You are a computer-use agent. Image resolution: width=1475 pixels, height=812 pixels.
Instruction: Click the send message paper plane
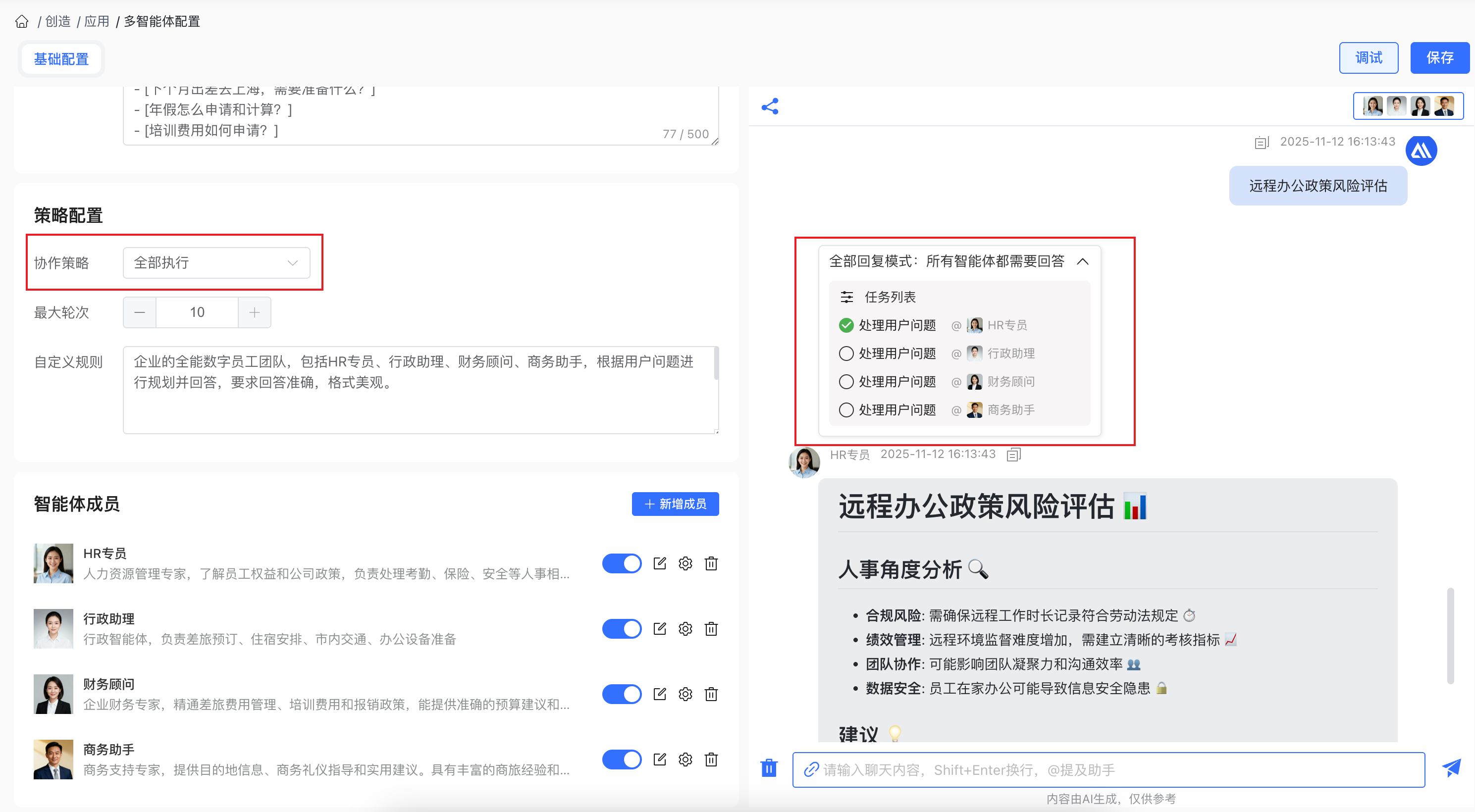1451,768
